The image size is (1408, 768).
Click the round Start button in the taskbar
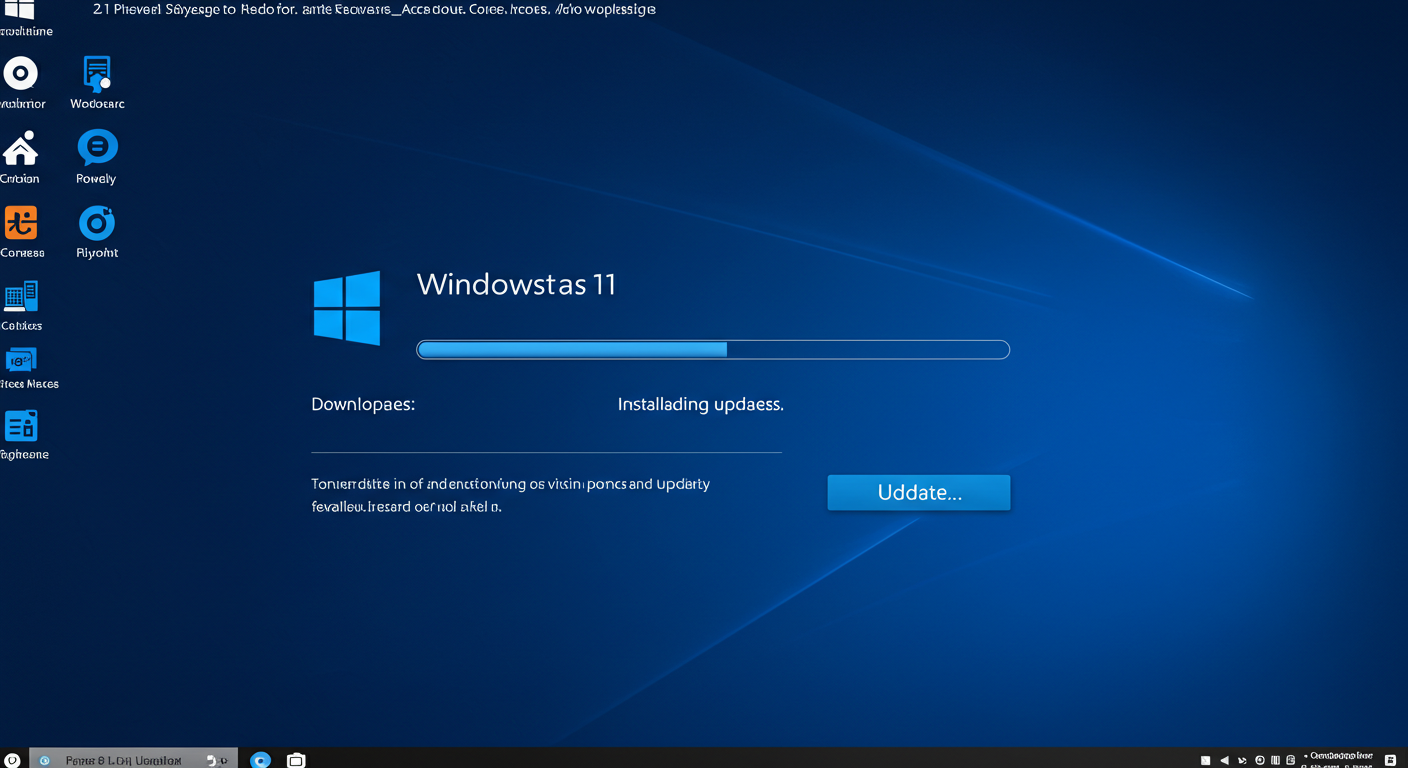coord(12,760)
